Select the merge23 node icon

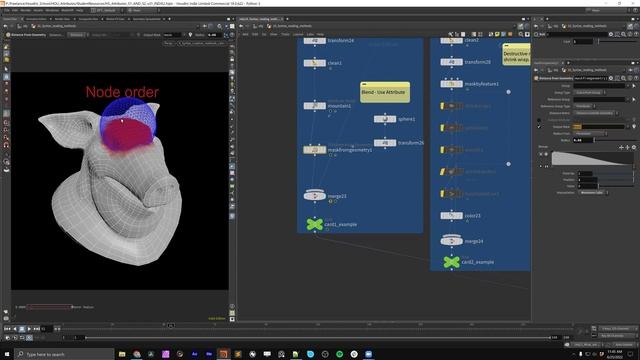pos(315,196)
